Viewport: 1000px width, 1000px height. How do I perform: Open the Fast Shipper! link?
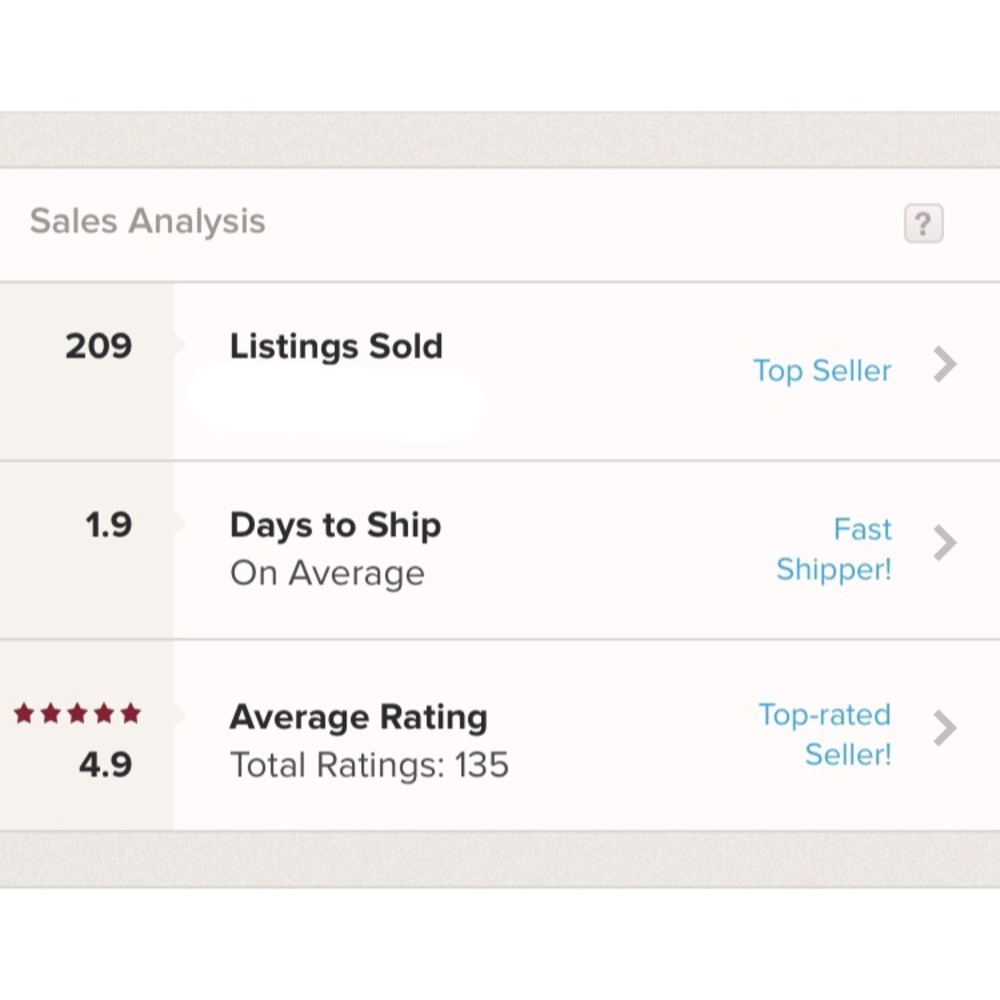834,549
